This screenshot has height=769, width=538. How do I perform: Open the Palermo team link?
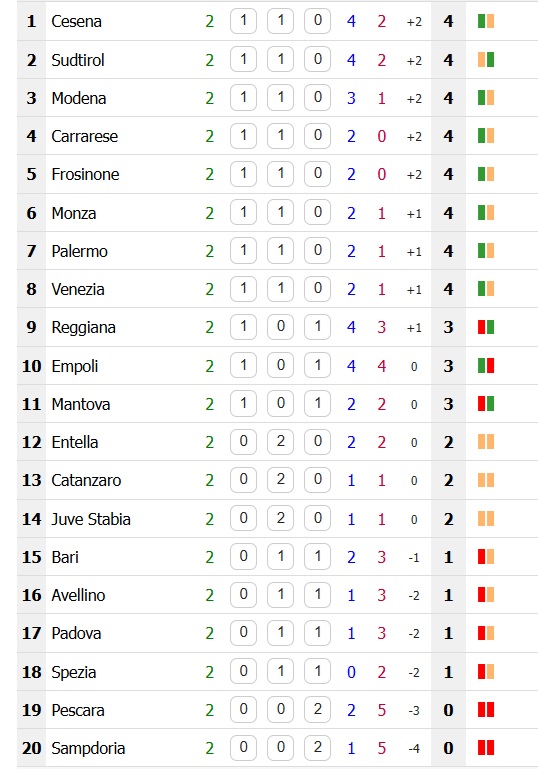pyautogui.click(x=79, y=251)
